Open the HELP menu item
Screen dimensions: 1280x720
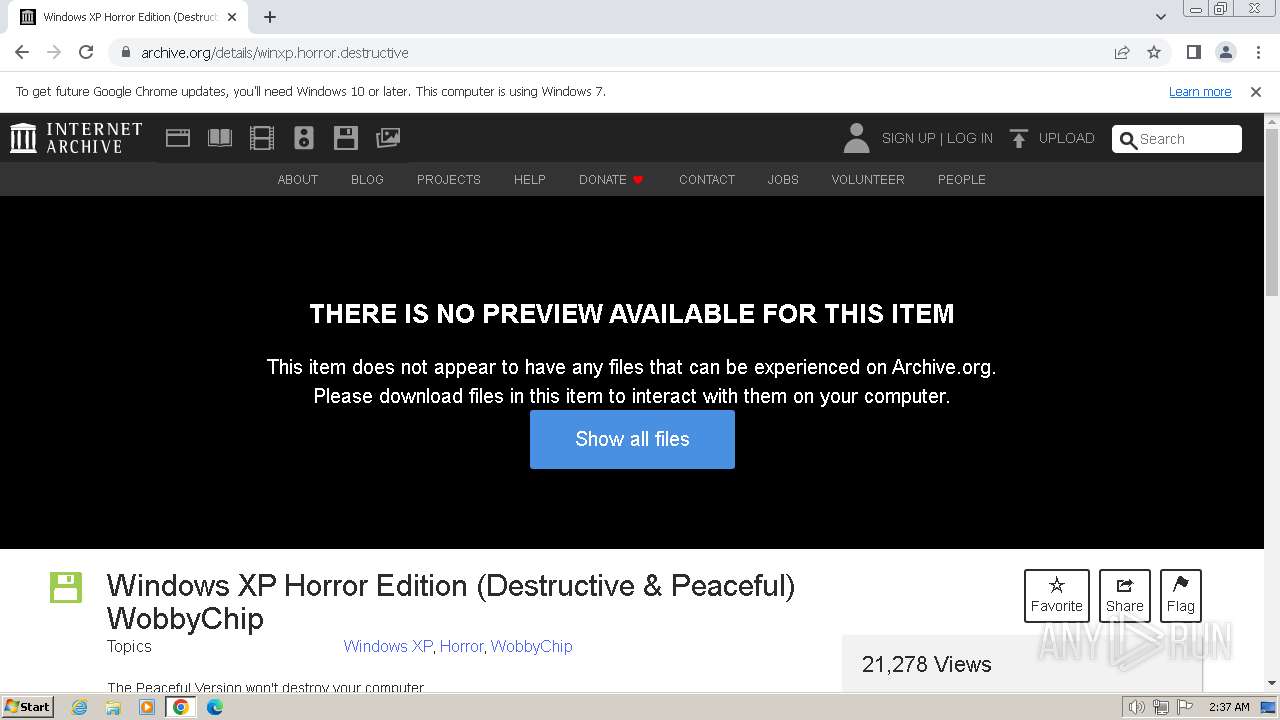click(530, 179)
